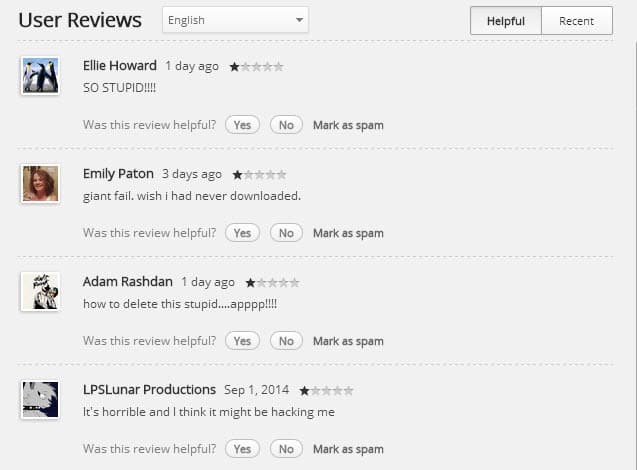
Task: Open Adam Rashdan's avatar image
Action: click(x=40, y=292)
